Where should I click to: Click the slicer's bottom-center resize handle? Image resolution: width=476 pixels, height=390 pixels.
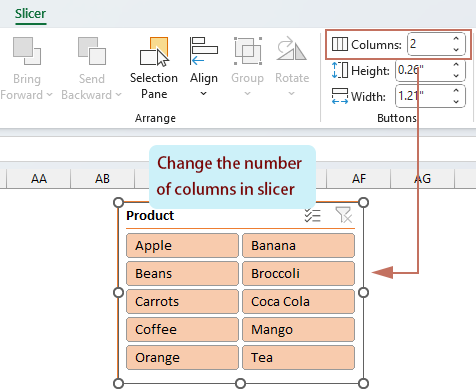pos(240,383)
